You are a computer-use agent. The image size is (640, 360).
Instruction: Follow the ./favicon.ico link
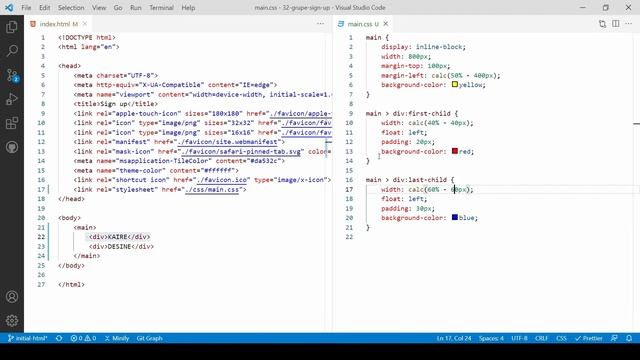click(x=222, y=180)
